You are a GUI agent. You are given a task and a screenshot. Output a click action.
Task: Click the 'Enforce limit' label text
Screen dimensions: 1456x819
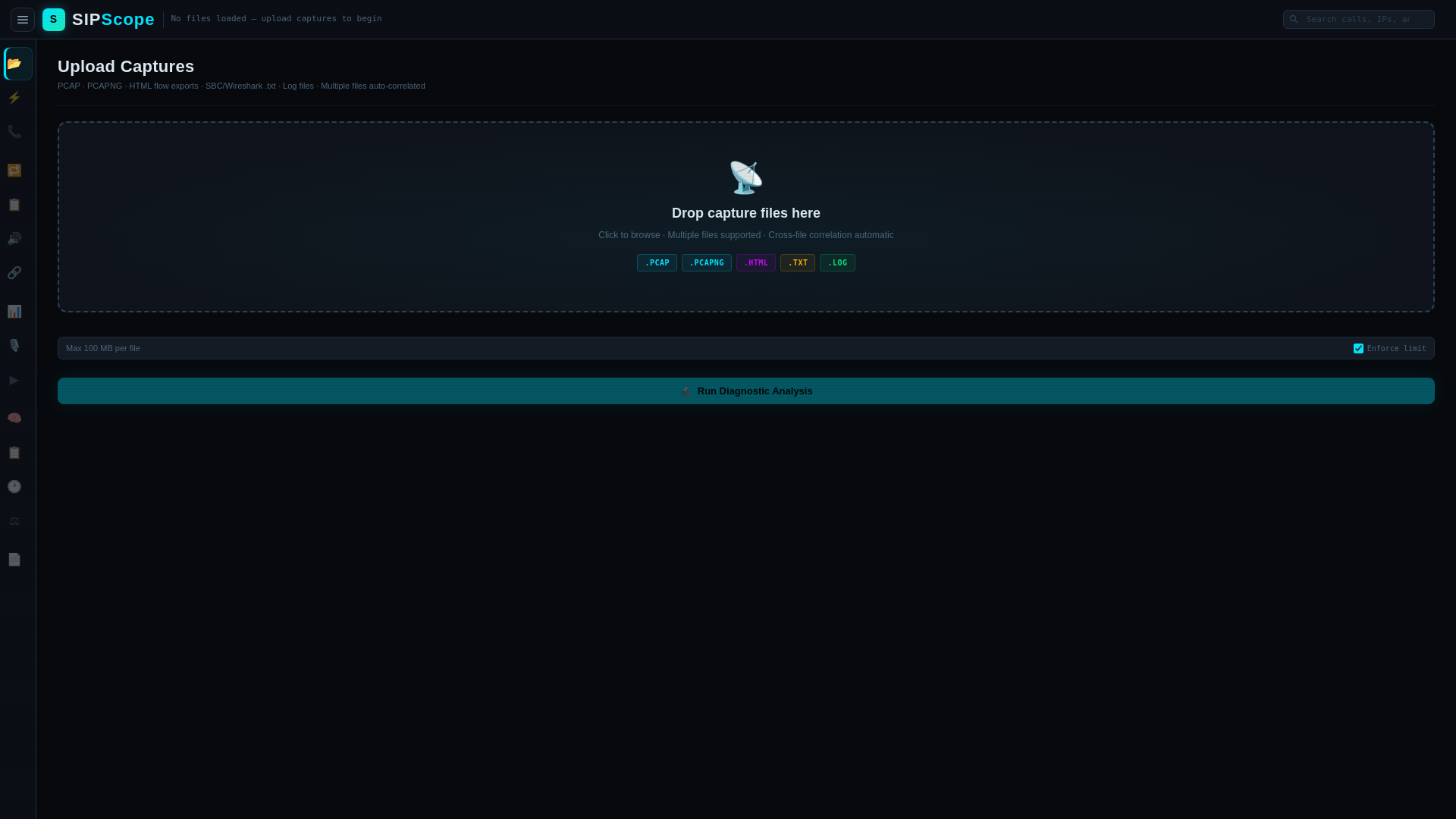[x=1396, y=349]
